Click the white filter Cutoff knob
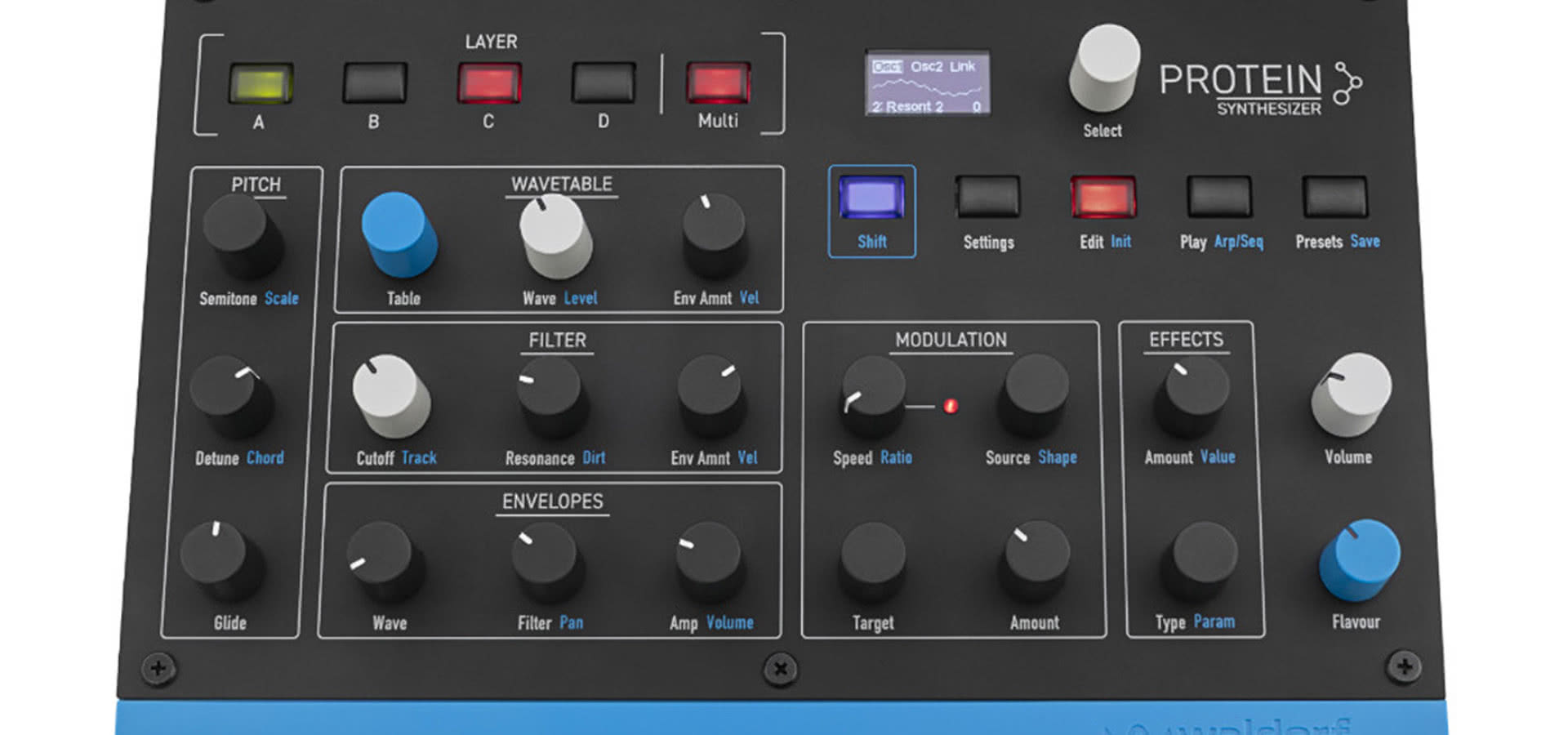The height and width of the screenshot is (735, 1568). tap(390, 394)
